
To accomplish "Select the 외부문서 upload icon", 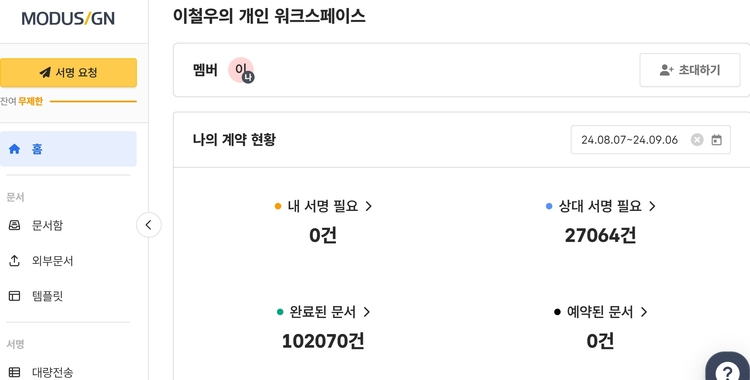I will click(14, 261).
